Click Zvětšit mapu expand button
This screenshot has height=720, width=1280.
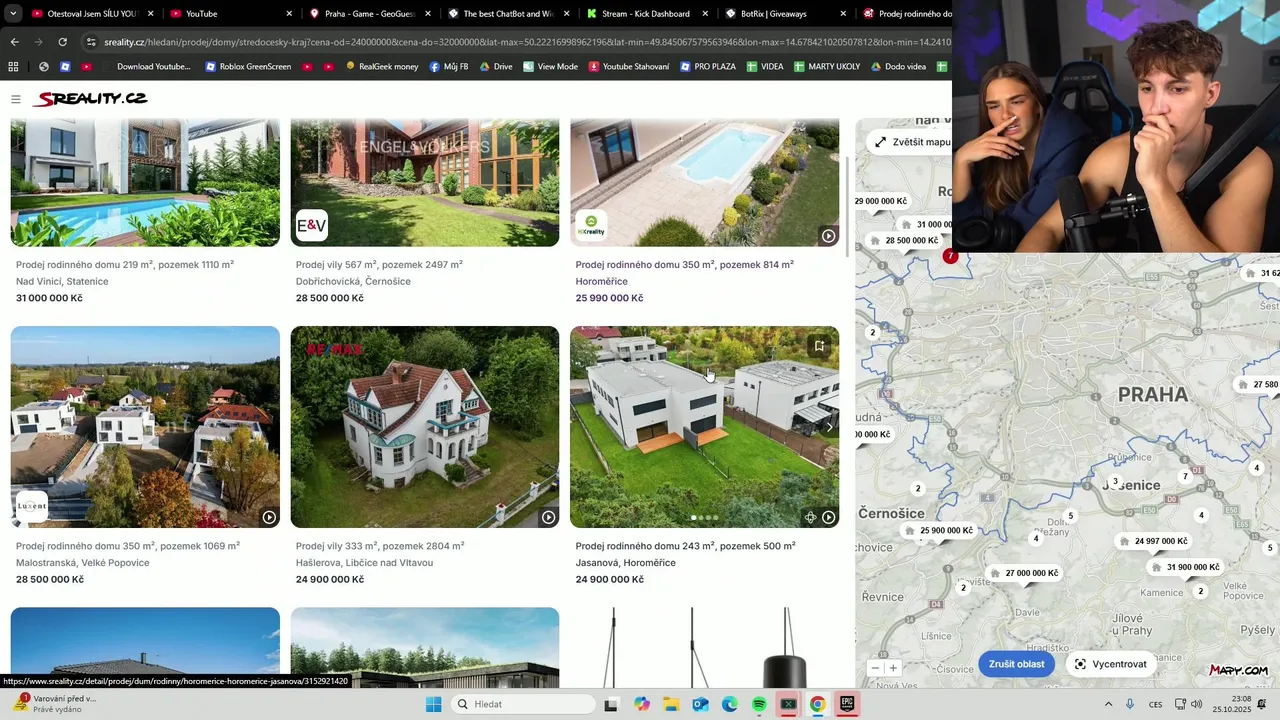point(912,142)
